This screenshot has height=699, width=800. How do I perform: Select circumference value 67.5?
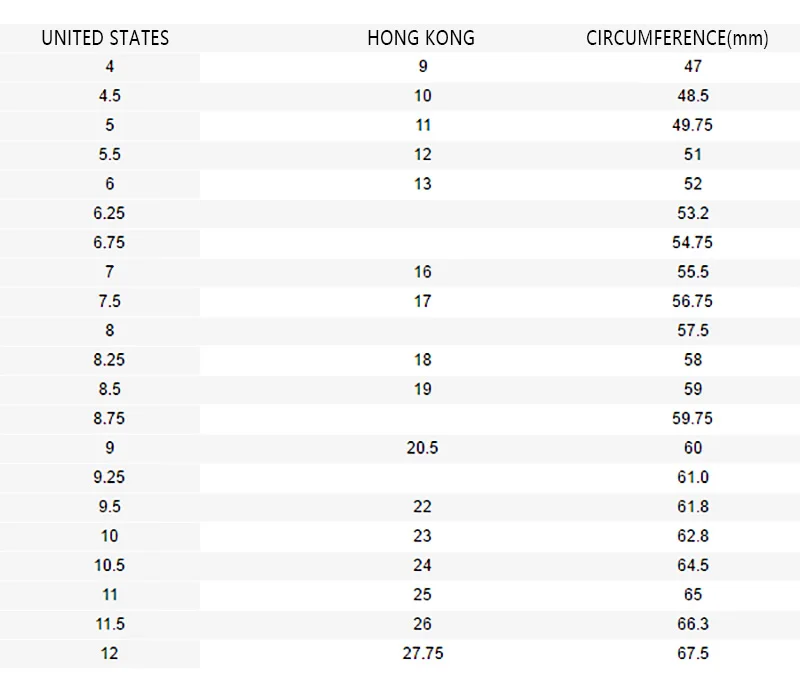point(692,653)
